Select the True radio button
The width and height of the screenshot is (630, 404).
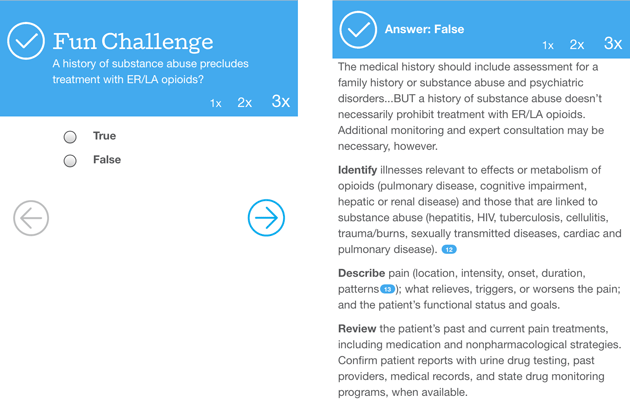tap(70, 137)
